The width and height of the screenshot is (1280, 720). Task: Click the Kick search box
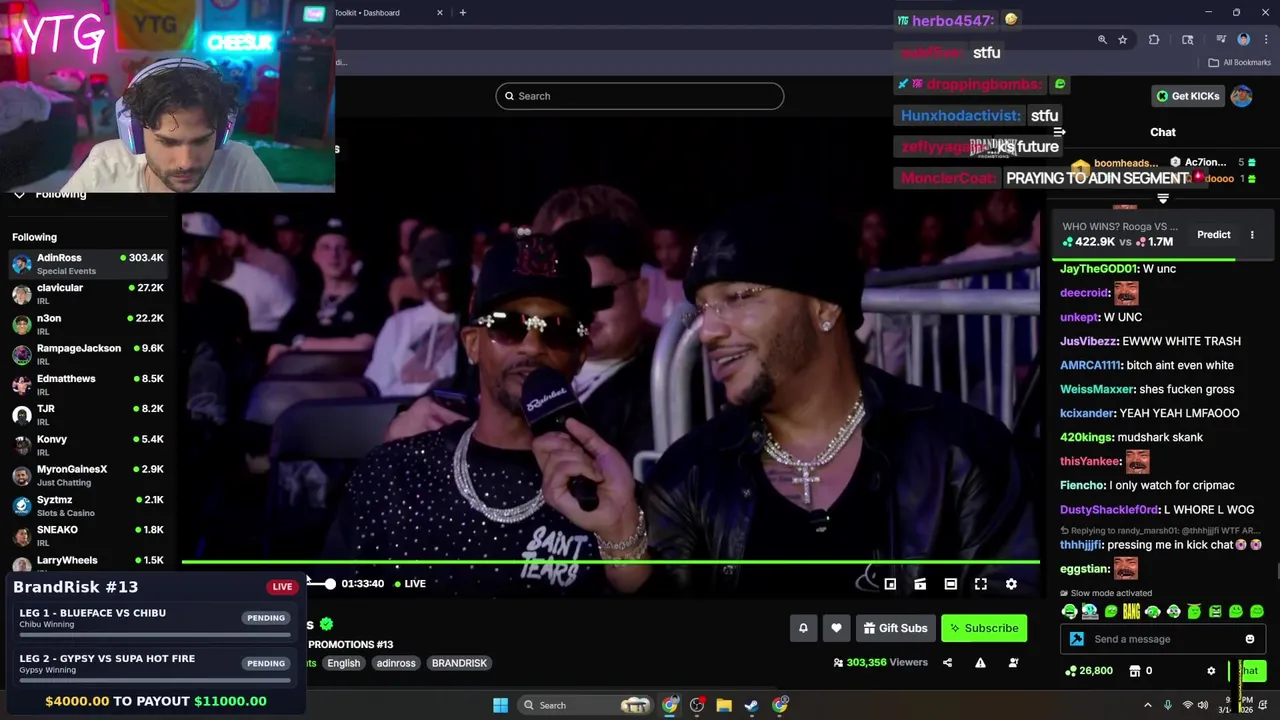pyautogui.click(x=639, y=96)
